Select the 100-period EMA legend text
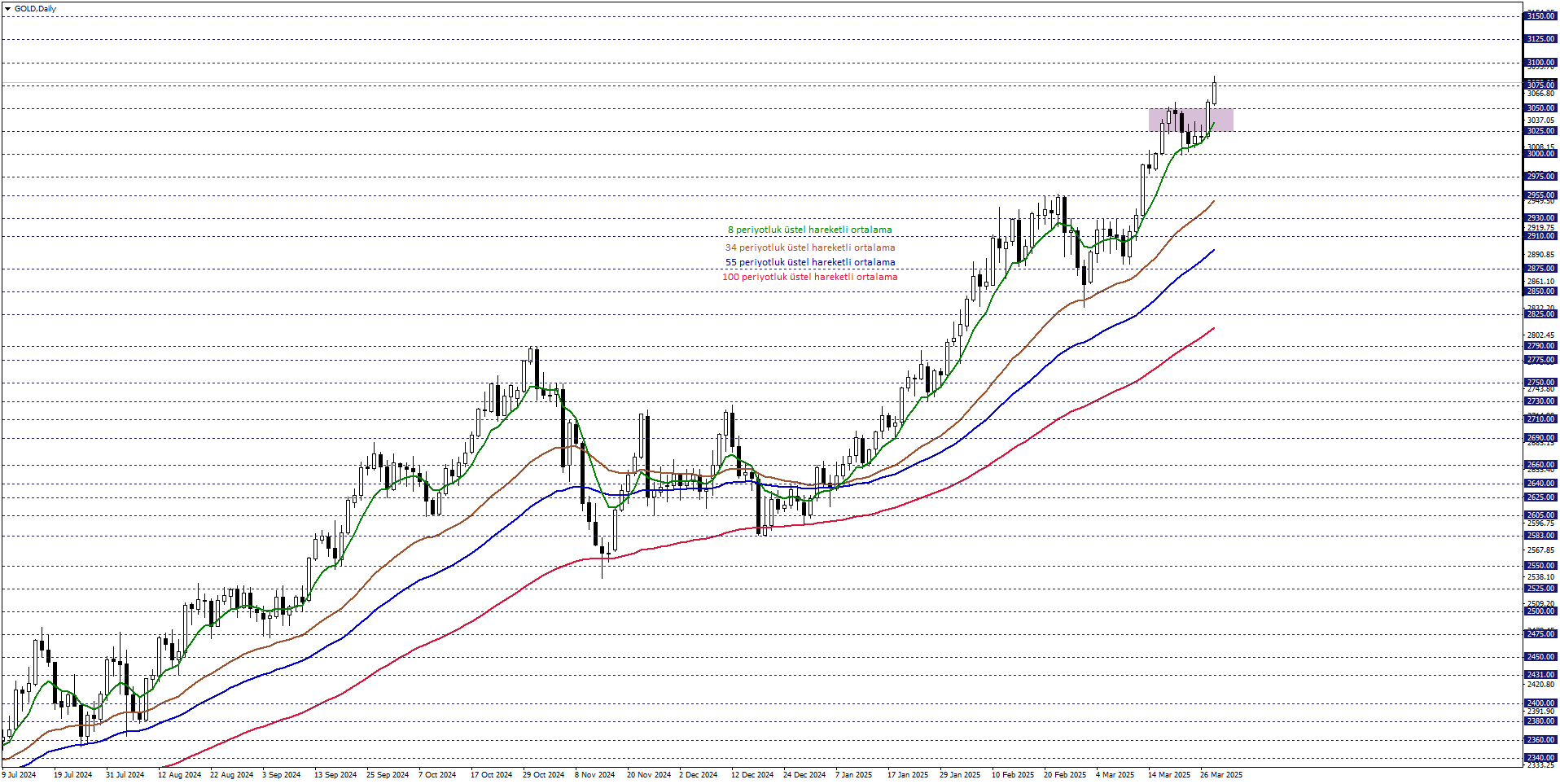The height and width of the screenshot is (784, 1560). (x=810, y=277)
